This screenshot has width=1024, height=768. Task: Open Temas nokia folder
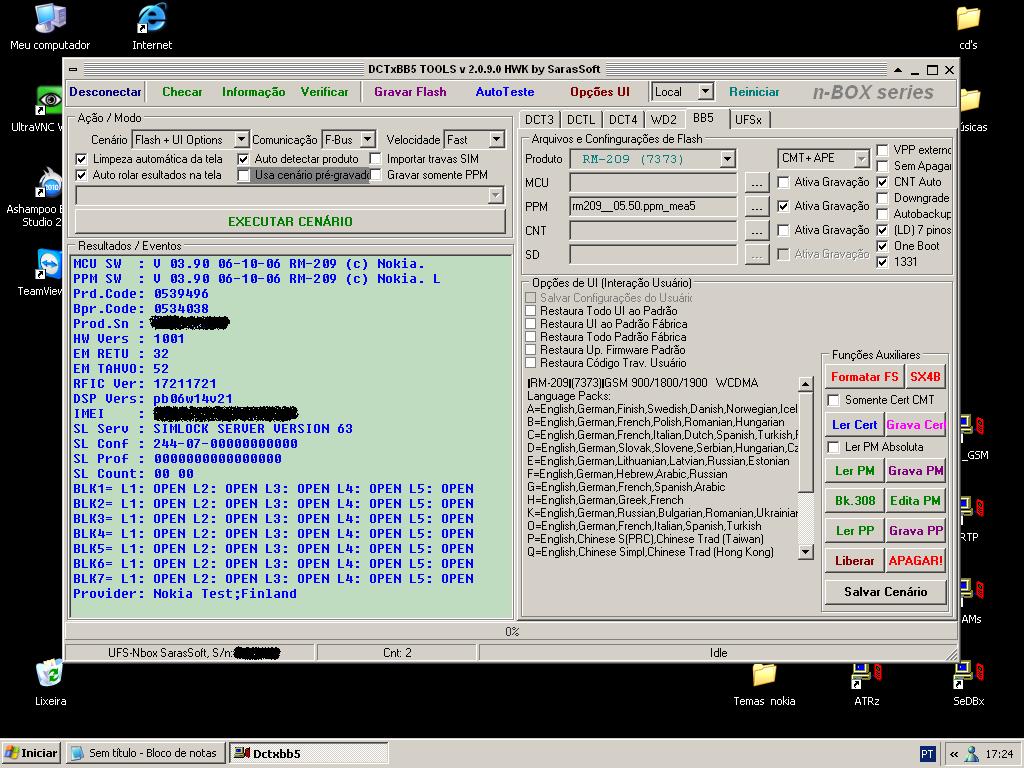pos(764,684)
